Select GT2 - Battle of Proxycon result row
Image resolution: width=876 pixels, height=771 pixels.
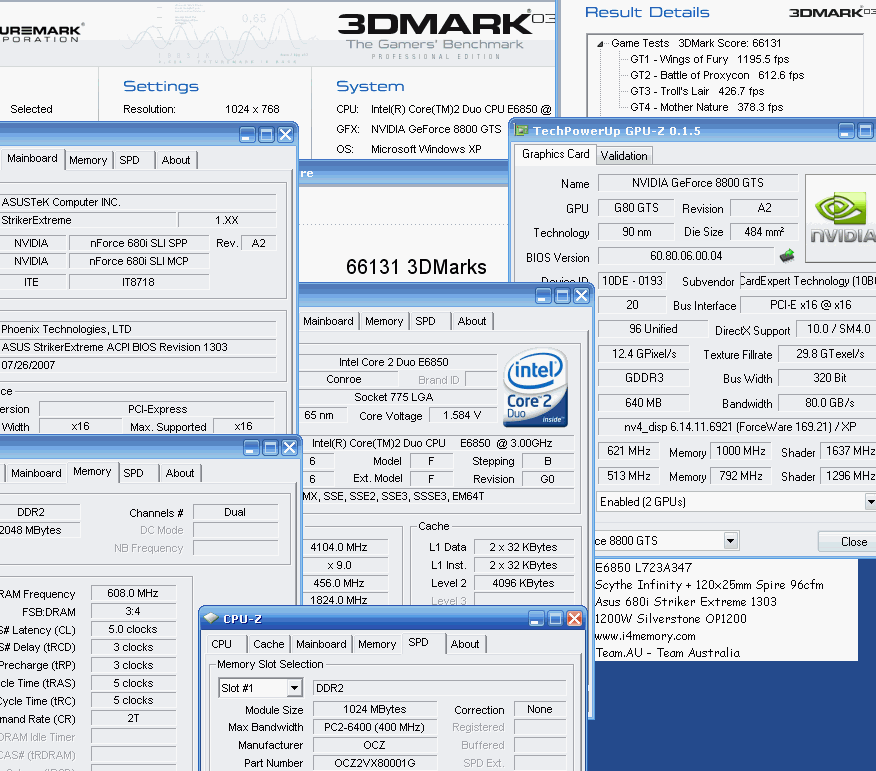(x=717, y=75)
